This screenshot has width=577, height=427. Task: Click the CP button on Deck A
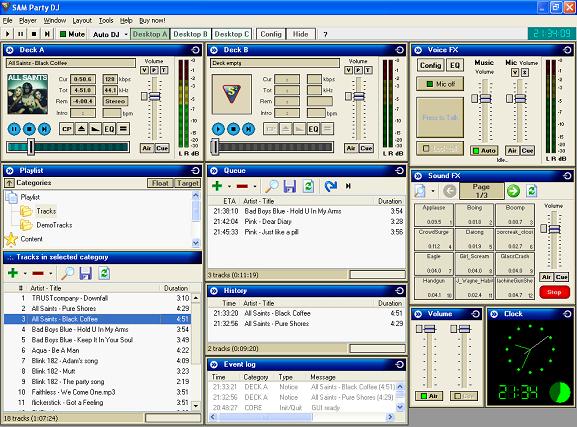[67, 129]
